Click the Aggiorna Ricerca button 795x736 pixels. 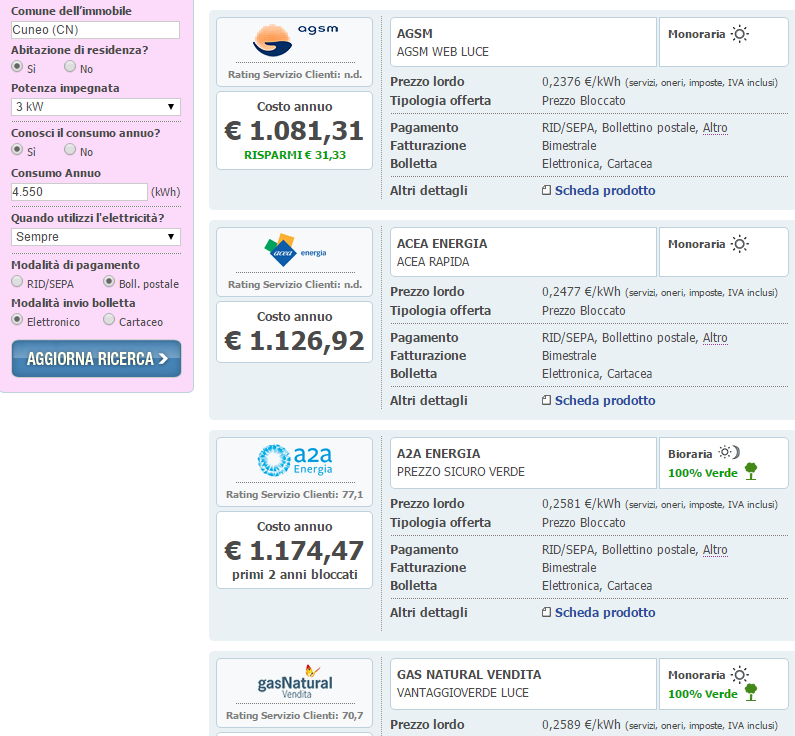[96, 358]
